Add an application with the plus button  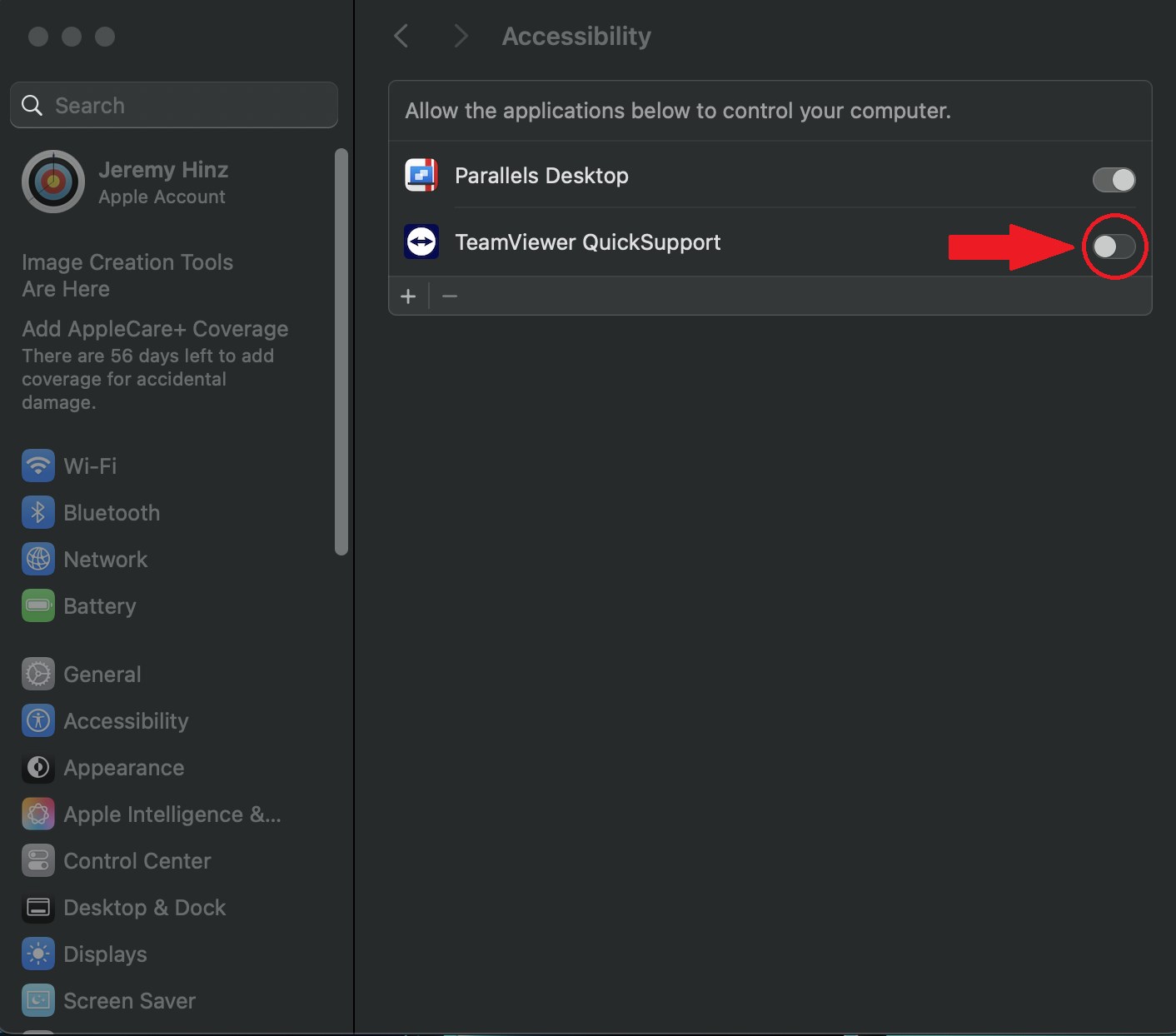(x=409, y=296)
